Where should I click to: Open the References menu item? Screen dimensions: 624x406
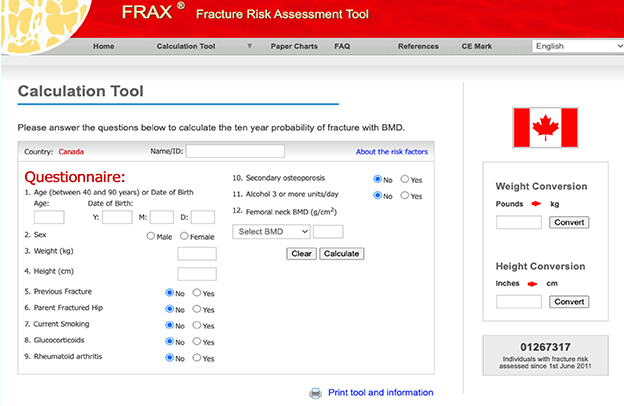click(x=418, y=46)
